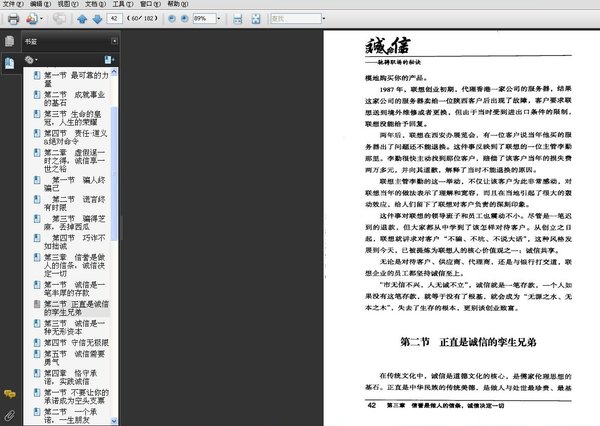Toggle the Bookmarks panel icon in sidebar
Screen dimensions: 600x426
coord(10,63)
